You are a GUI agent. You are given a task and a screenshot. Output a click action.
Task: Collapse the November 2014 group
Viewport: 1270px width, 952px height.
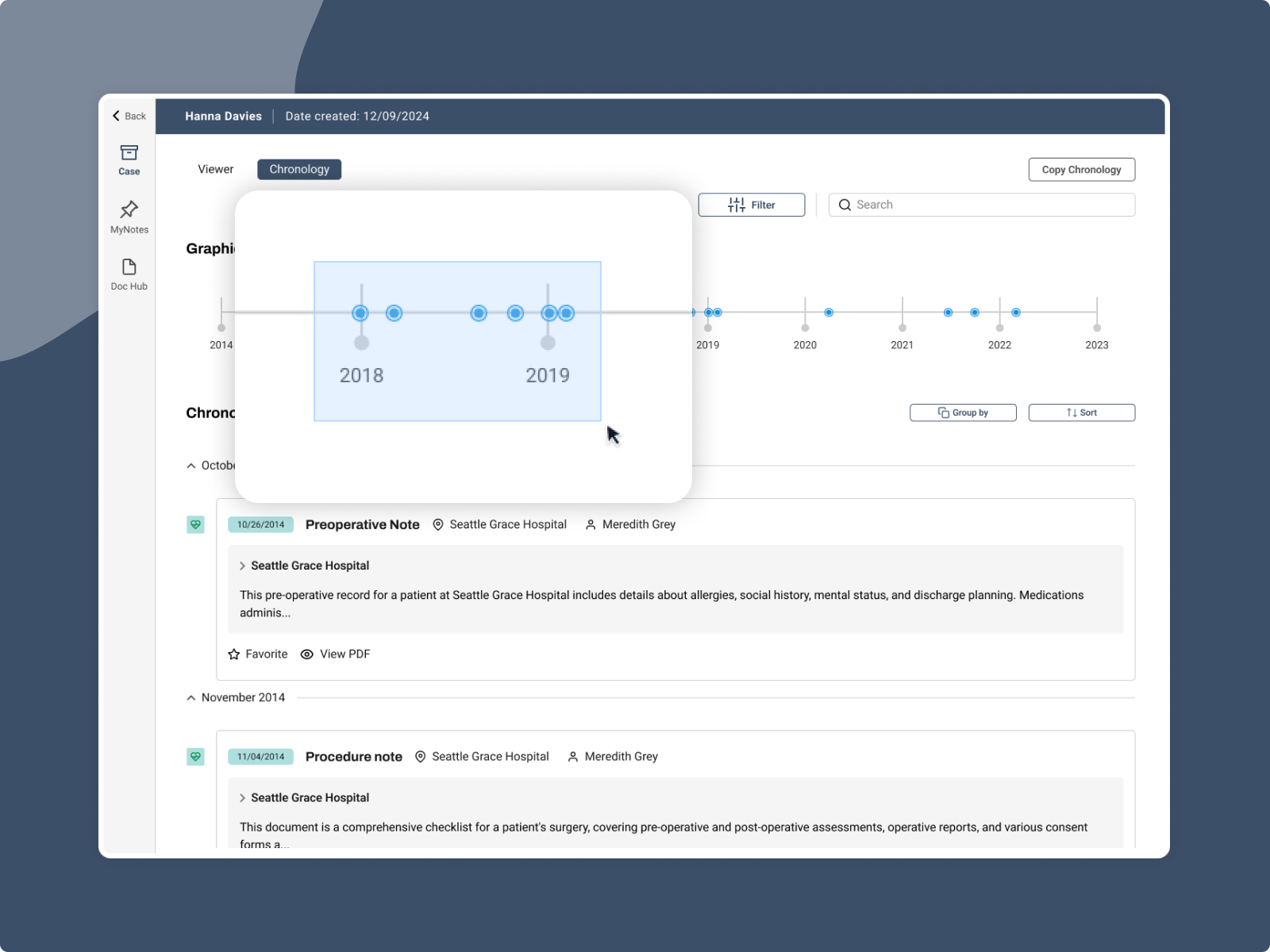[x=190, y=697]
